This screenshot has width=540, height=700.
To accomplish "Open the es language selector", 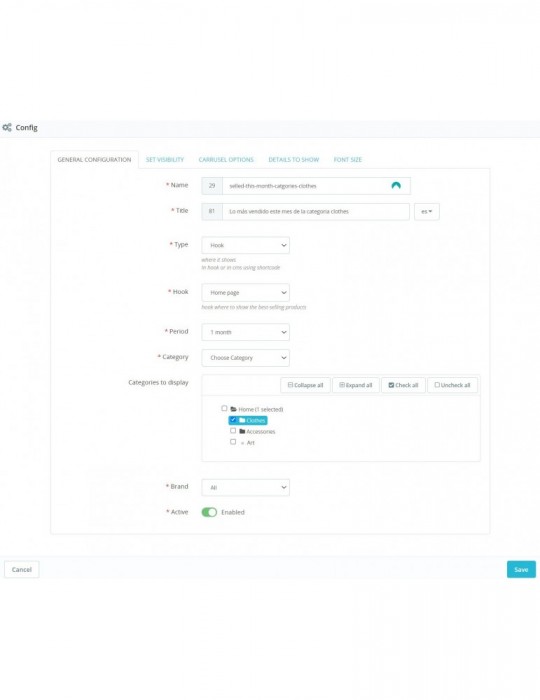I will [x=427, y=212].
